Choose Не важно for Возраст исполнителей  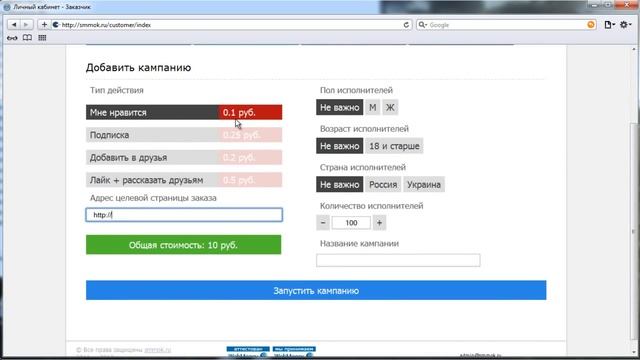(x=340, y=146)
